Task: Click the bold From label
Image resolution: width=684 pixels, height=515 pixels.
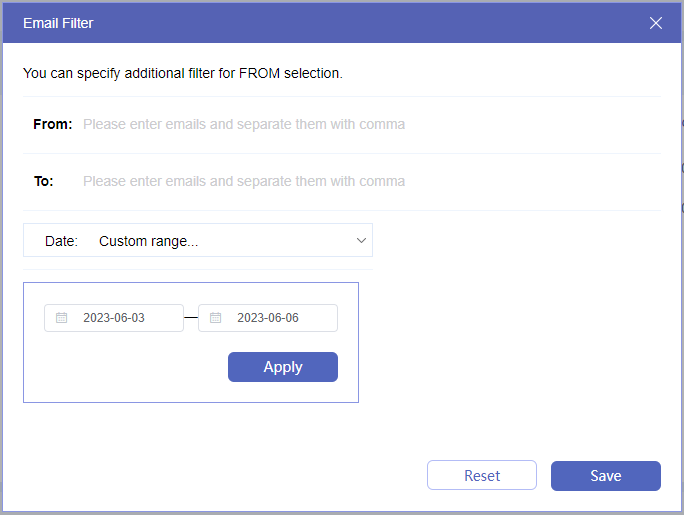Action: [x=52, y=125]
